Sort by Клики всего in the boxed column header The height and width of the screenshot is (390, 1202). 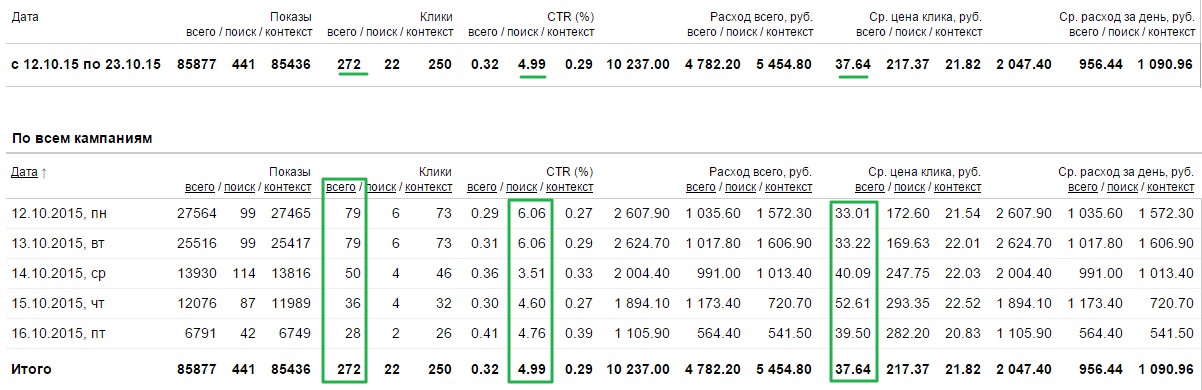pos(342,187)
